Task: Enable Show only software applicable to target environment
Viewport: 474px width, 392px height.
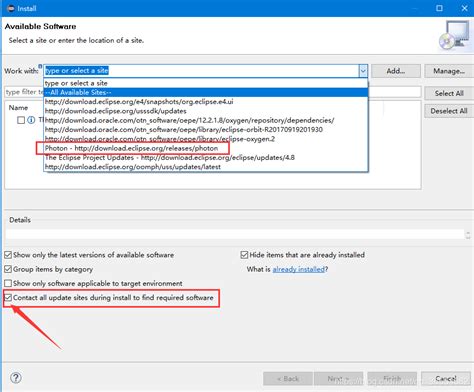Action: coord(8,283)
